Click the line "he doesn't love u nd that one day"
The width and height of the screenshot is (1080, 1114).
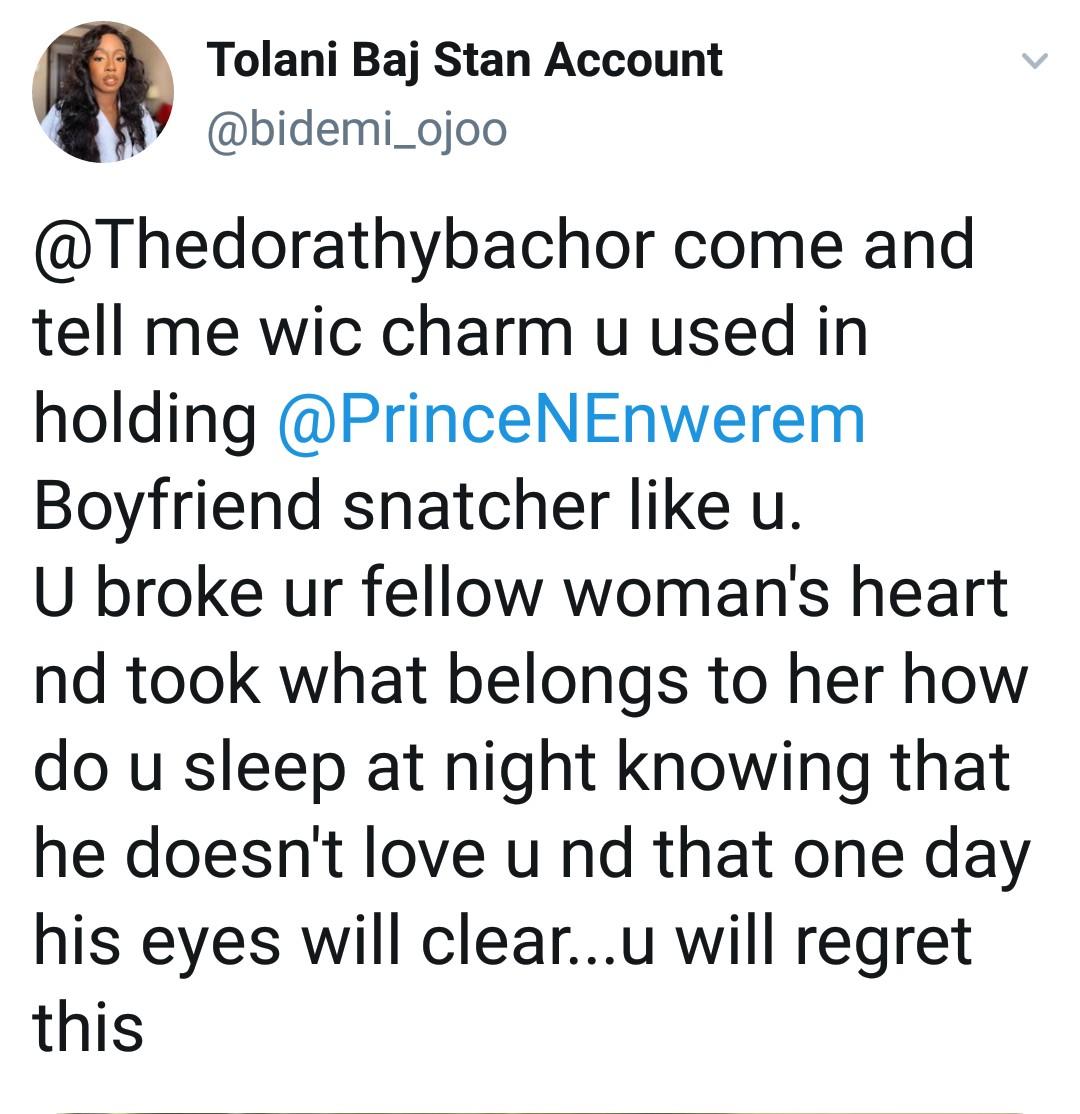pyautogui.click(x=532, y=855)
